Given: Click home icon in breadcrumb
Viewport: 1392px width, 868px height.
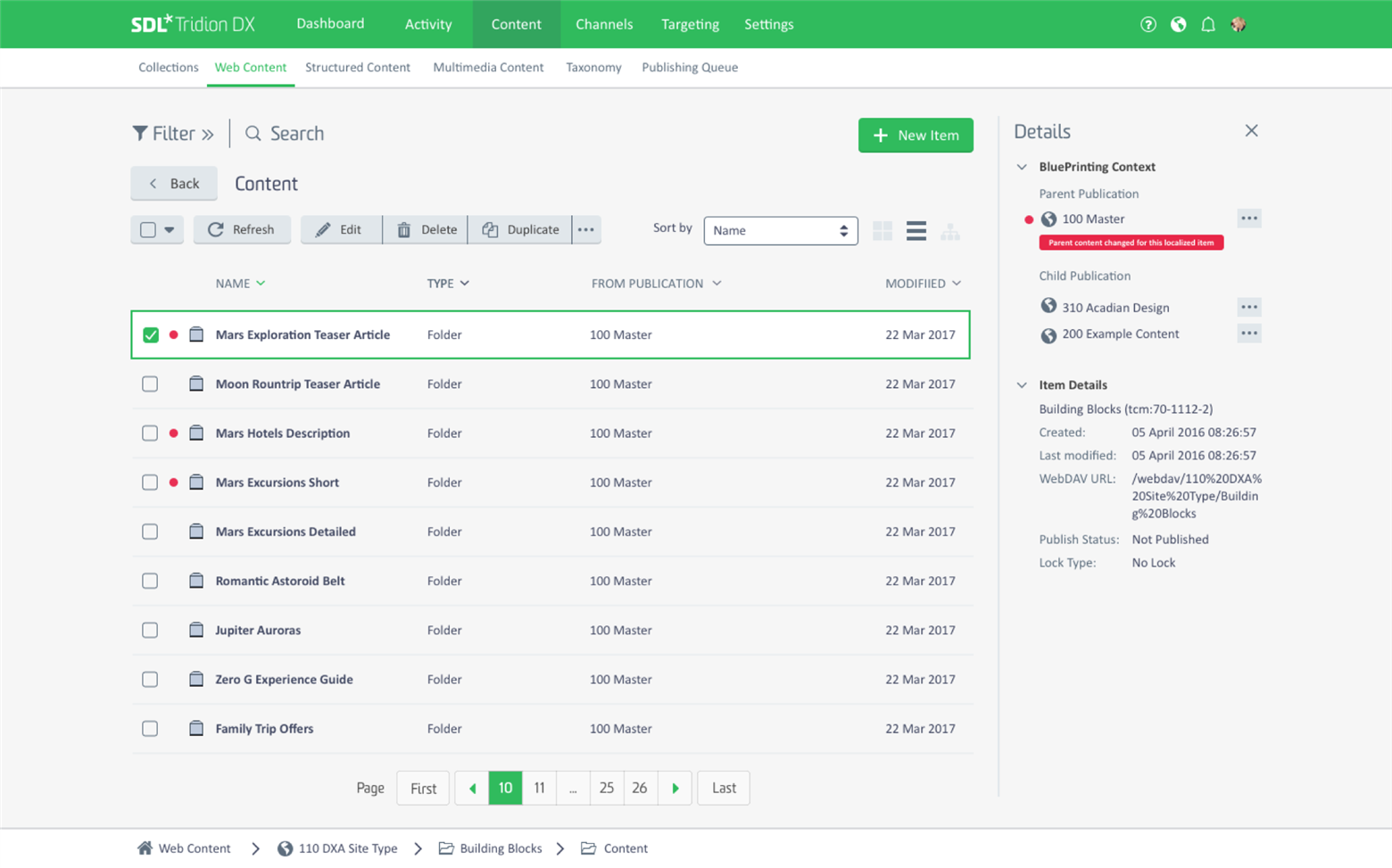Looking at the screenshot, I should click(145, 848).
